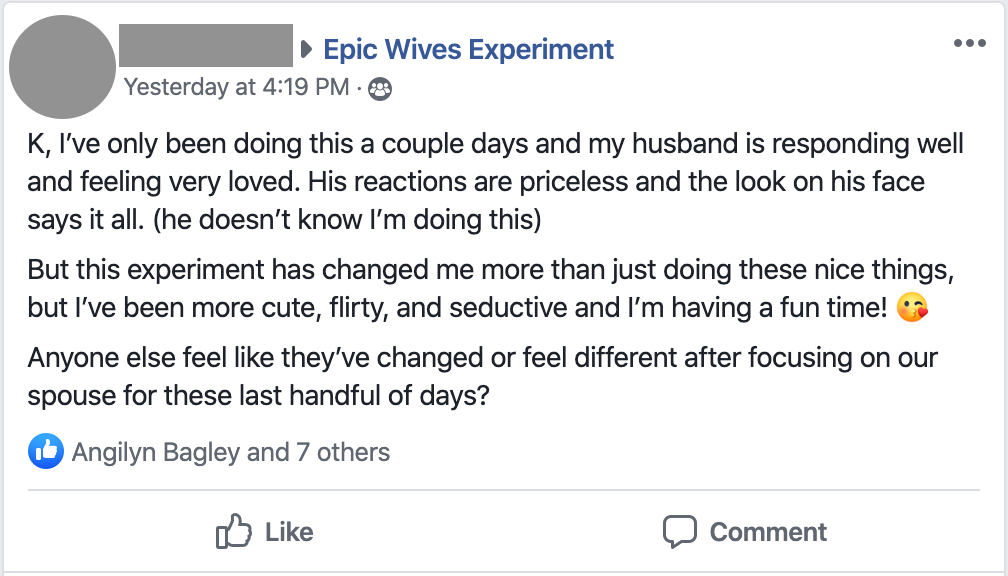1008x576 pixels.
Task: Click the blue like reaction icon
Action: point(46,452)
